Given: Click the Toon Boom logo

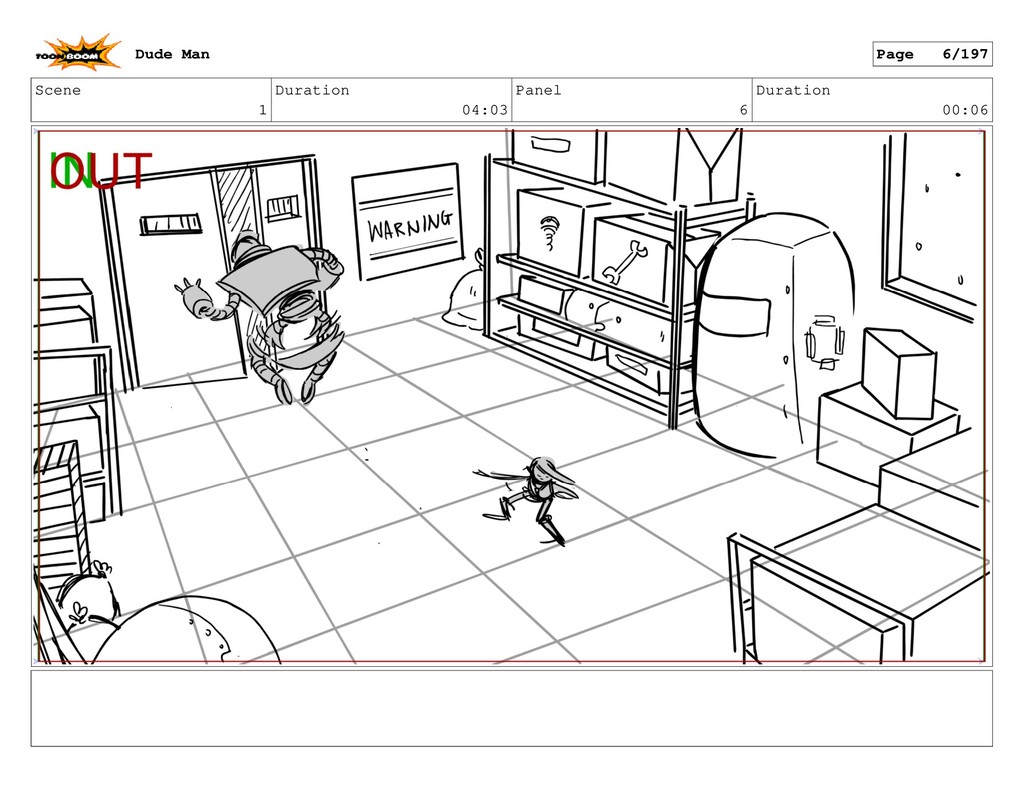Looking at the screenshot, I should coord(78,53).
